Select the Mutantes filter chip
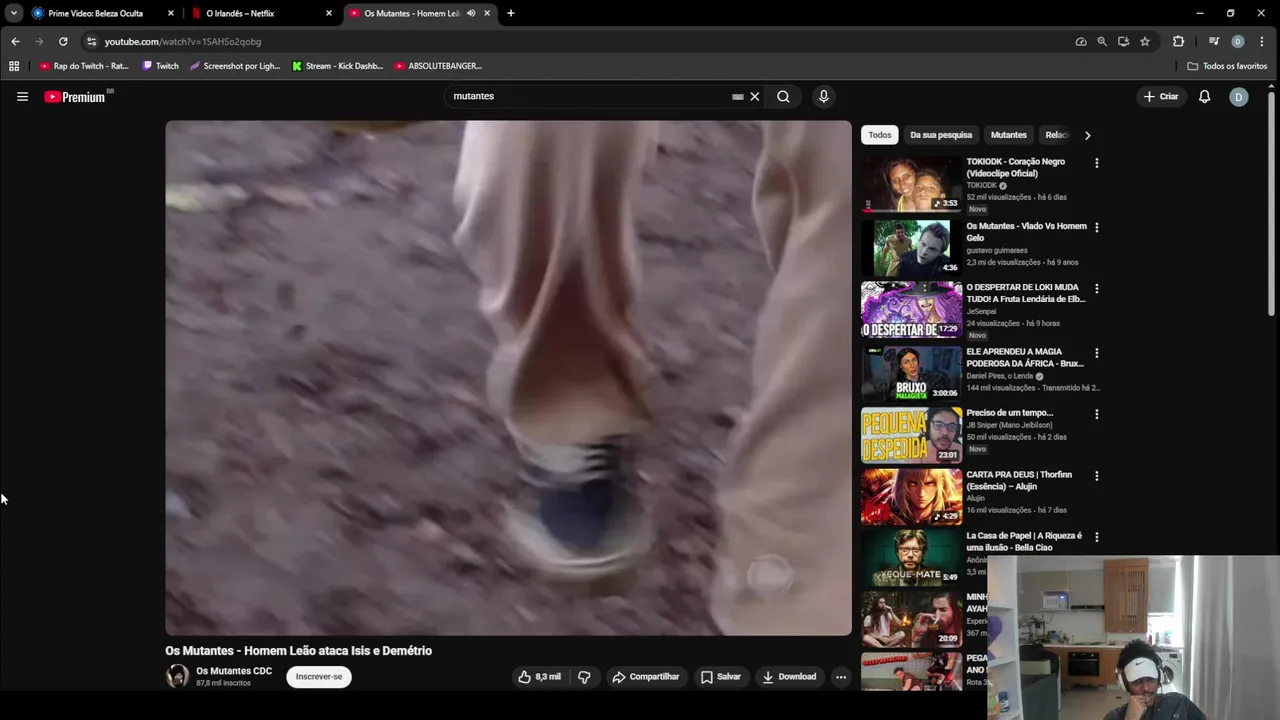Screen dimensions: 1280x720 click(x=1008, y=135)
